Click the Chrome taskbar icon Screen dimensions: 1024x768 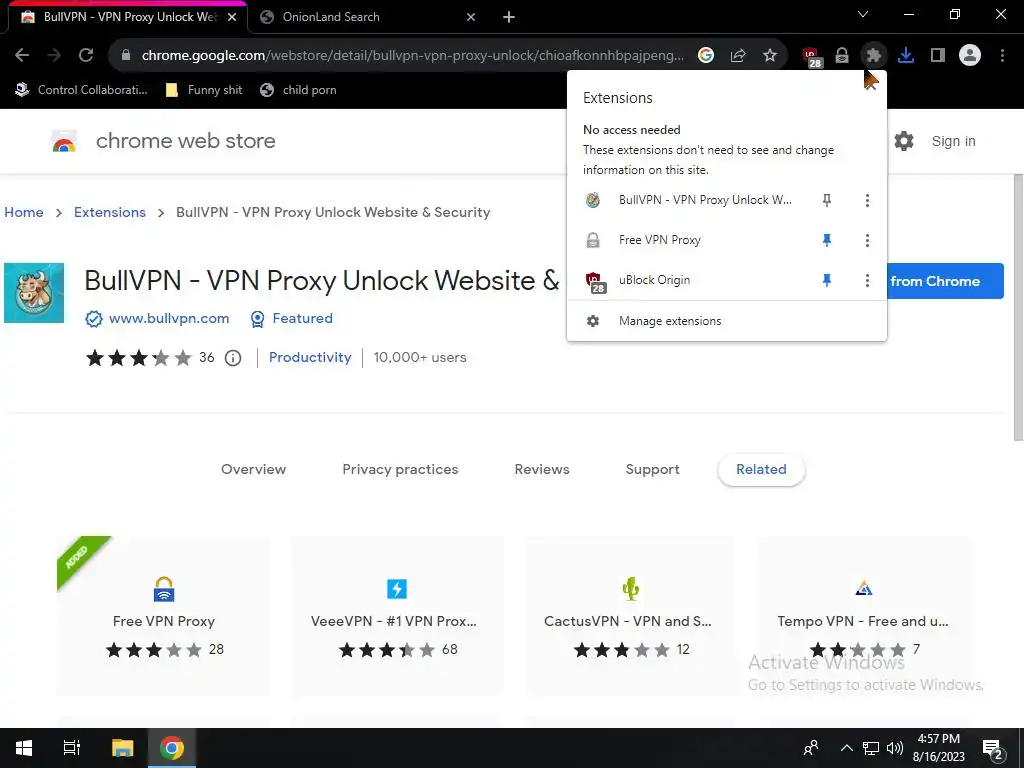[x=172, y=748]
